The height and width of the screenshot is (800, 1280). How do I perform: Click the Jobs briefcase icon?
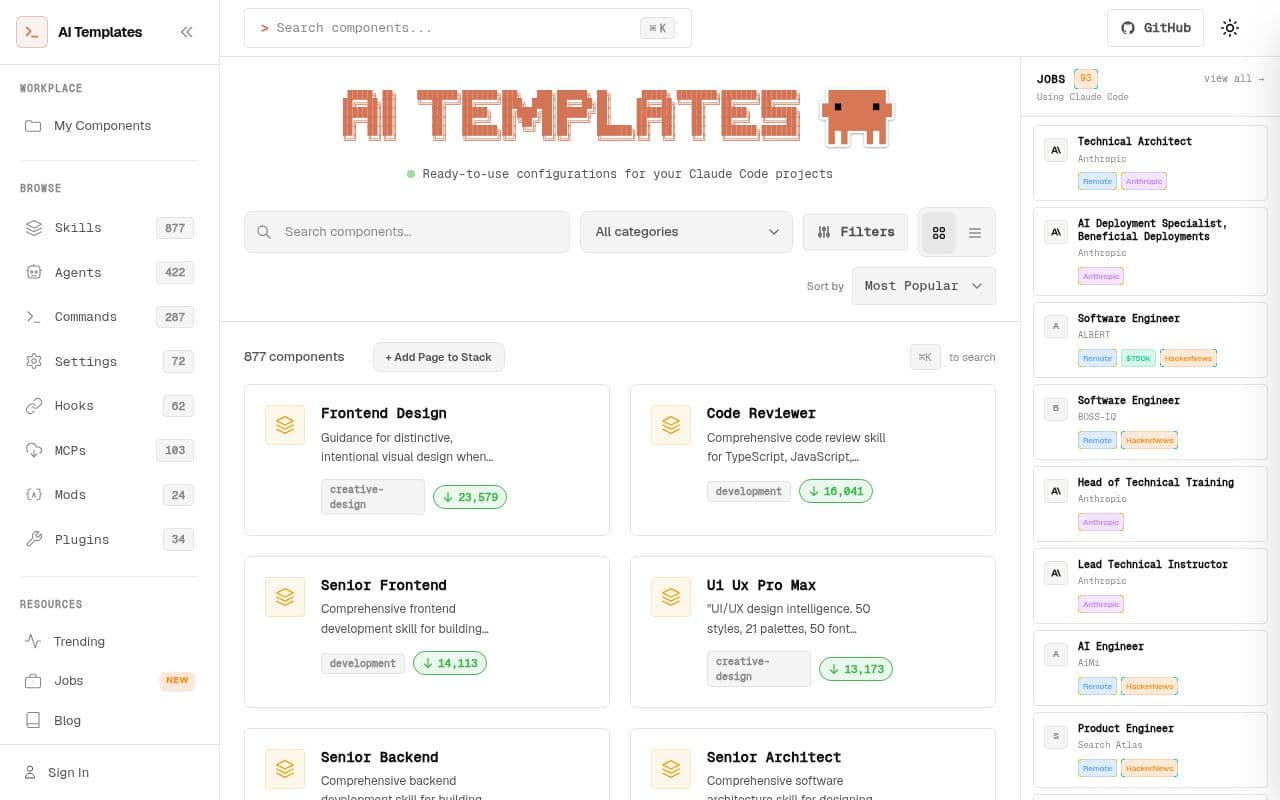tap(33, 681)
